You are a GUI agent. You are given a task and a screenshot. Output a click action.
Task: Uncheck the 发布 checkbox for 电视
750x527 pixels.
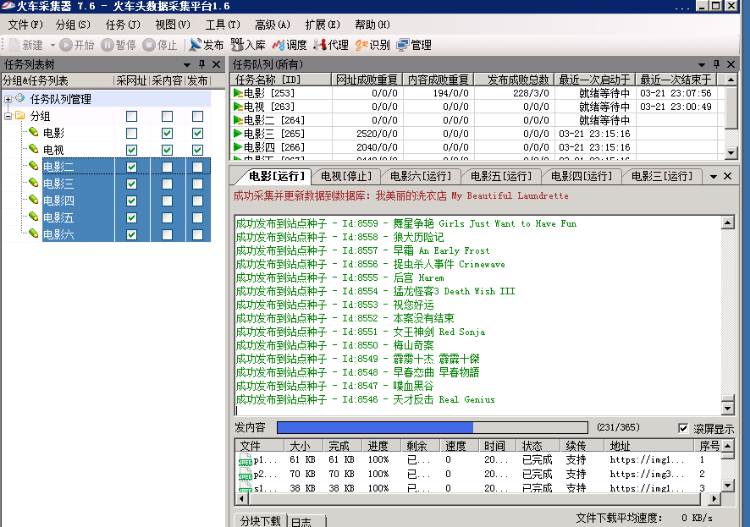(x=197, y=150)
